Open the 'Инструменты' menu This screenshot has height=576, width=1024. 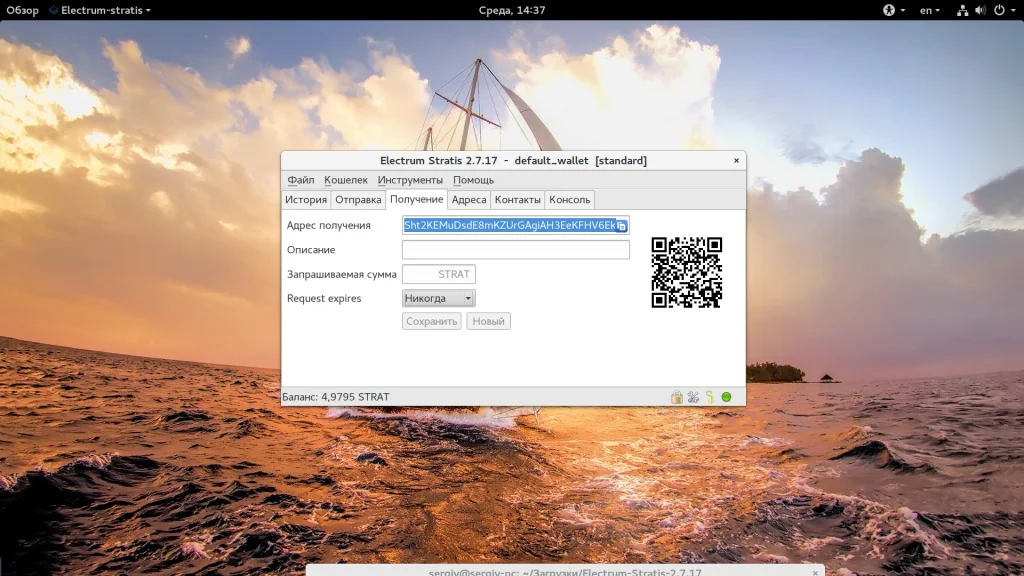pyautogui.click(x=410, y=180)
